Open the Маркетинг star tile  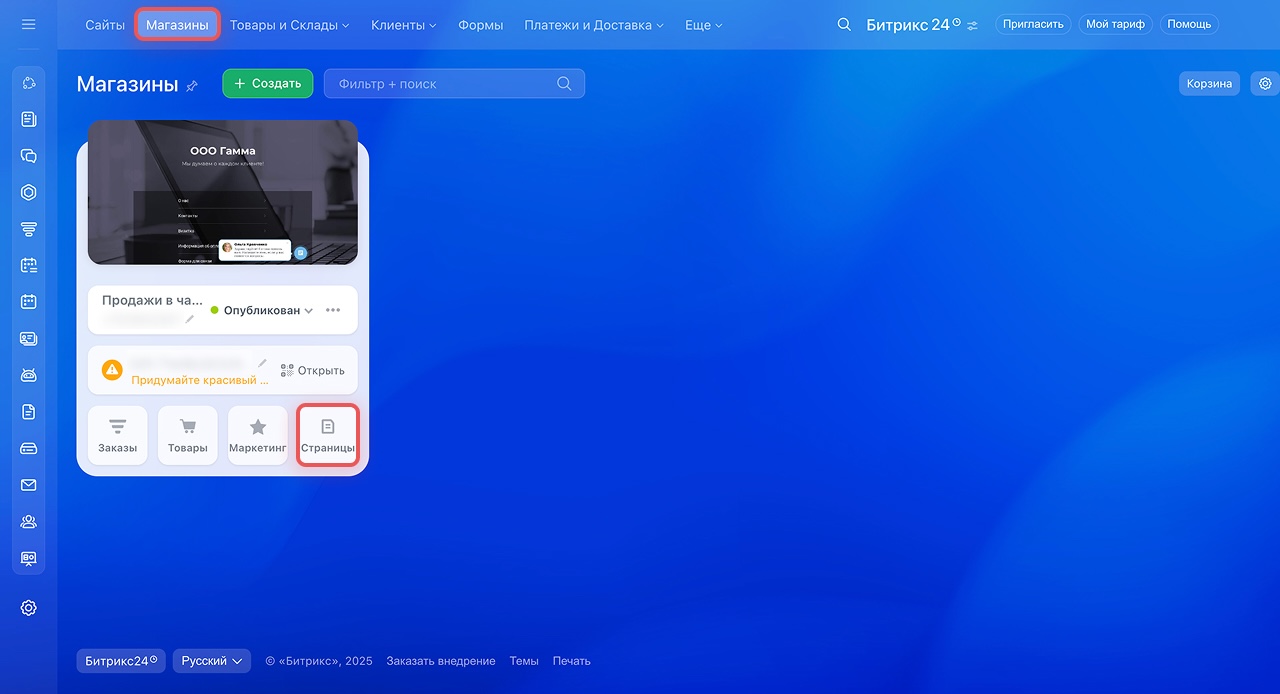pyautogui.click(x=258, y=435)
